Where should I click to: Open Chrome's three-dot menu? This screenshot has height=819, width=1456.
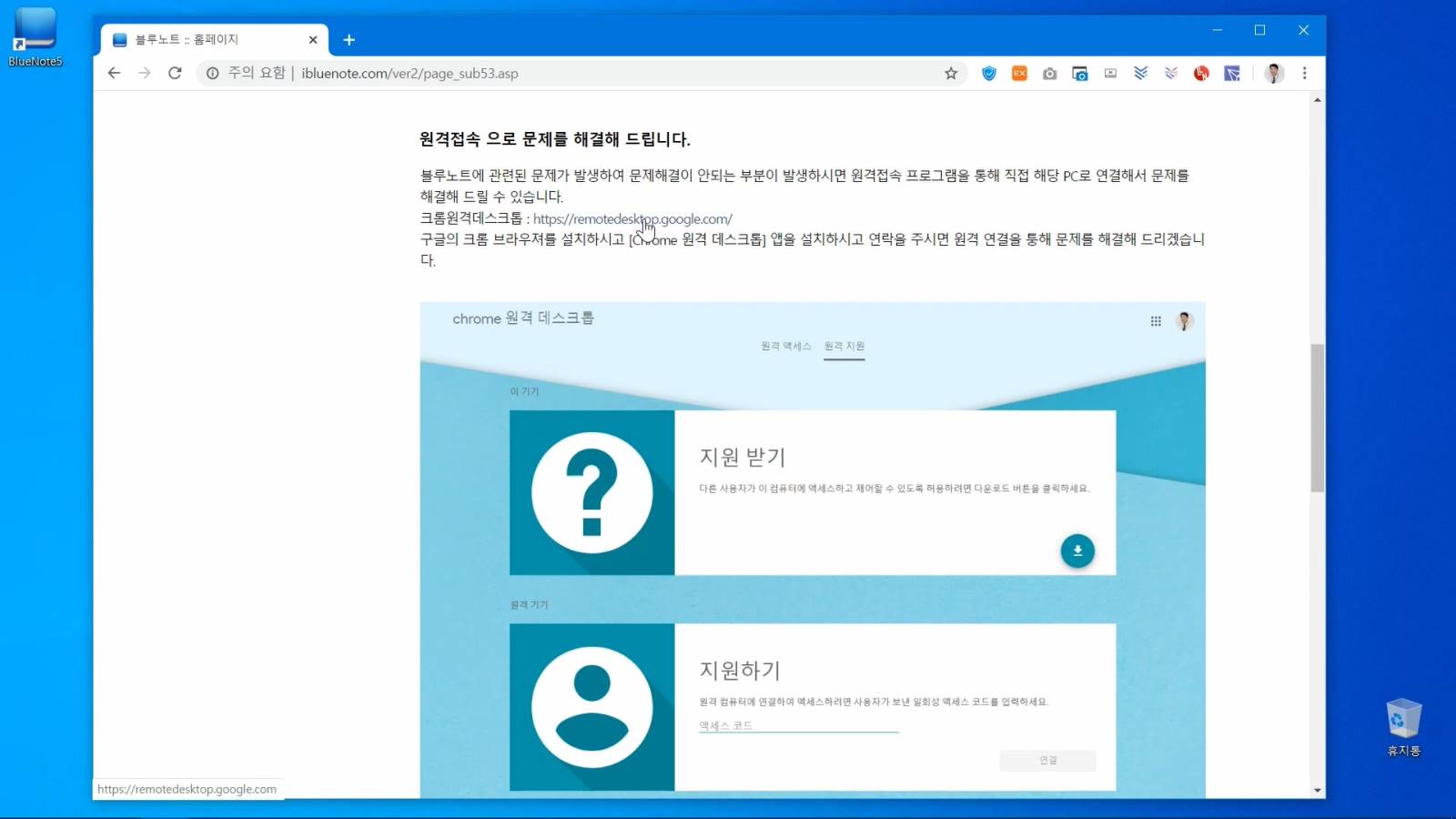click(1305, 74)
